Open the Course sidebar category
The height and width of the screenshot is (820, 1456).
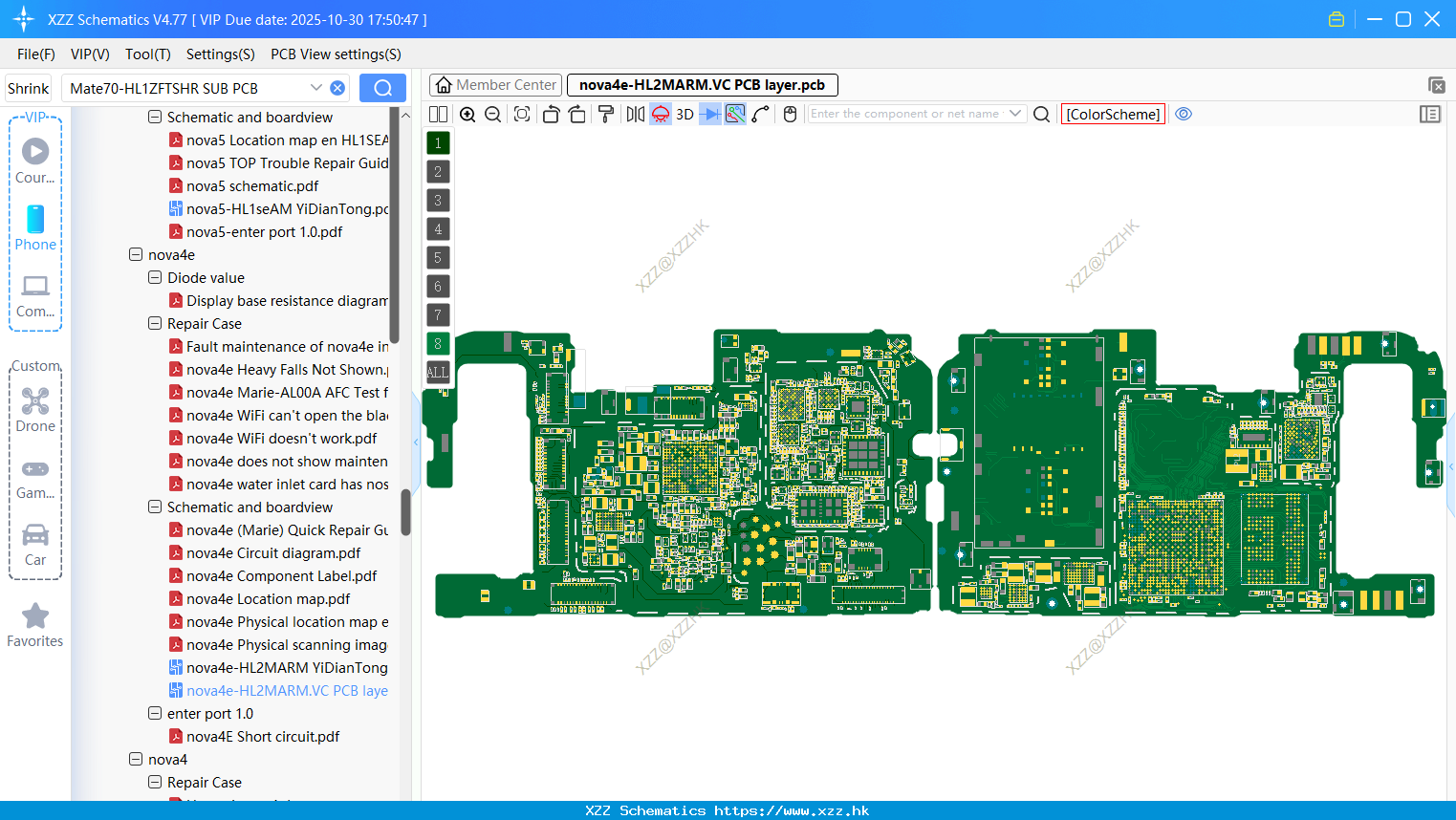coord(35,162)
